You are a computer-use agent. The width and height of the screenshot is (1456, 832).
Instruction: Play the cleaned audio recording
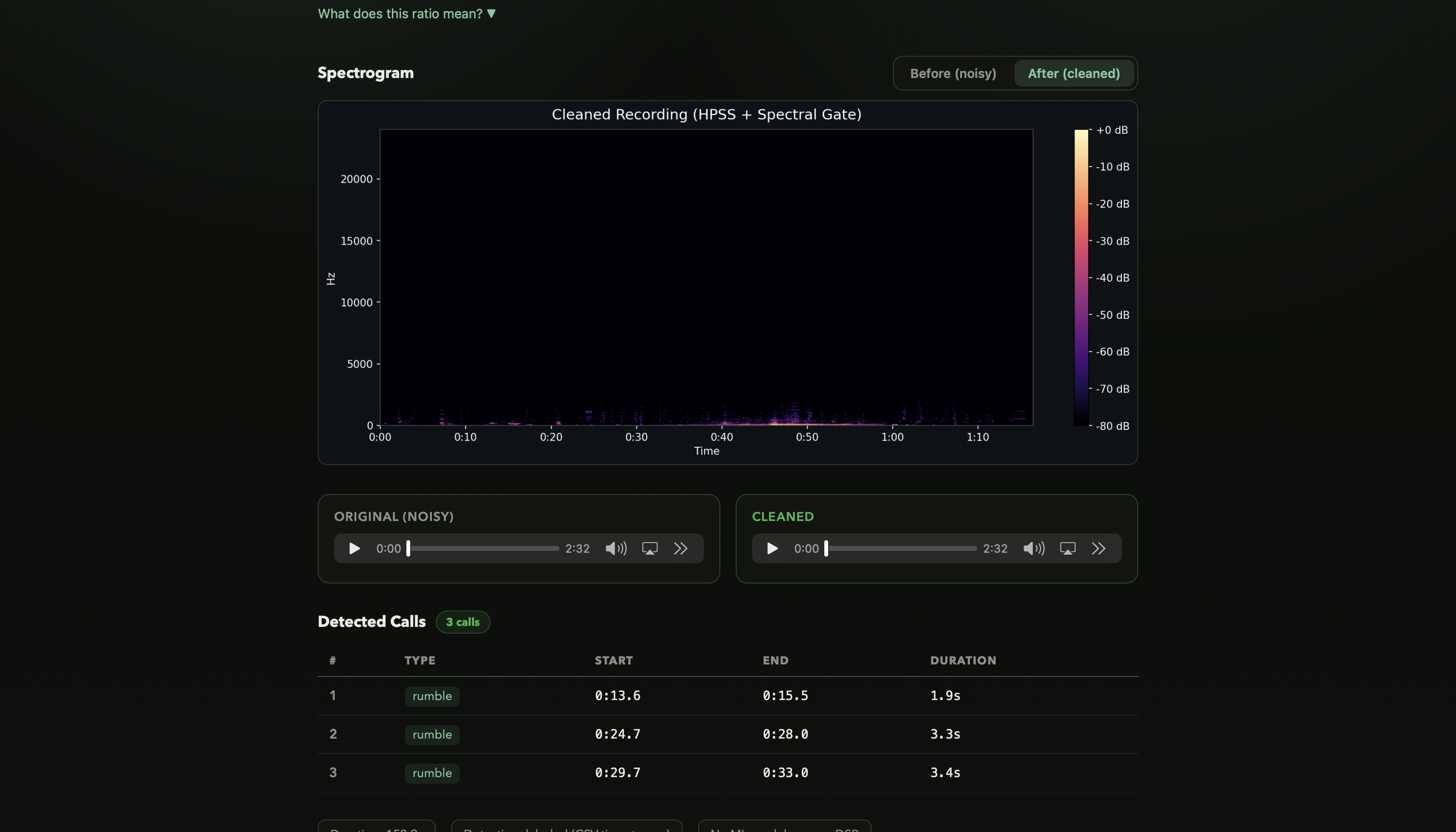tap(772, 548)
